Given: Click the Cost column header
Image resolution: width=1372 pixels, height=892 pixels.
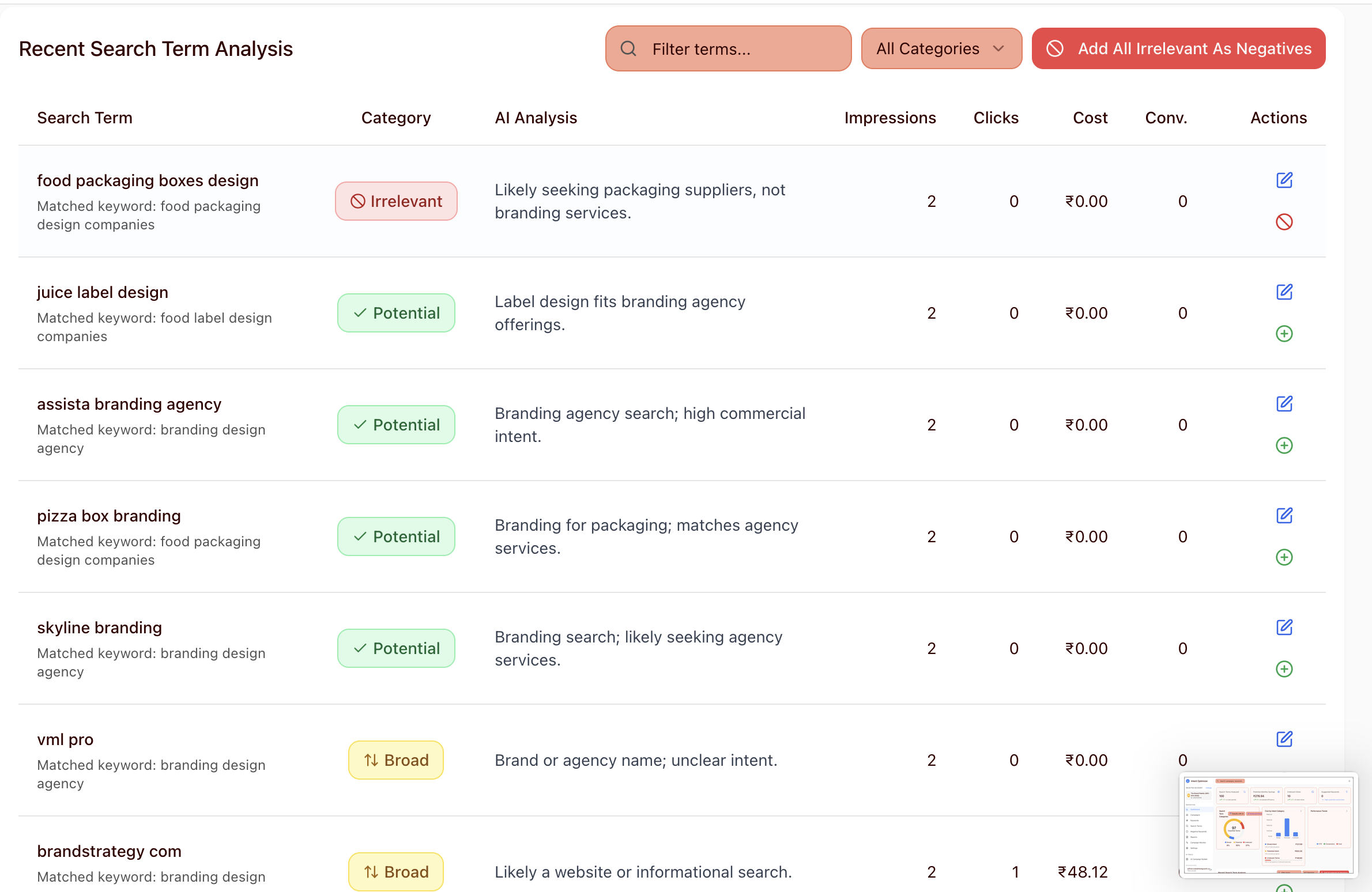Looking at the screenshot, I should coord(1090,118).
